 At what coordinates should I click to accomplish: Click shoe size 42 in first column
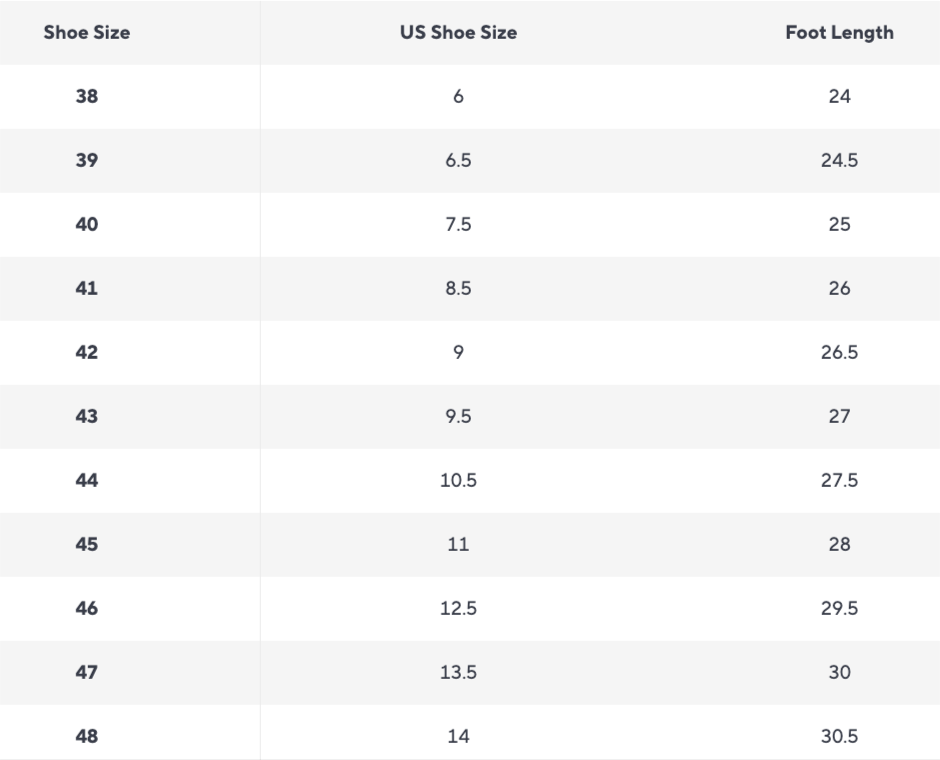pos(86,353)
